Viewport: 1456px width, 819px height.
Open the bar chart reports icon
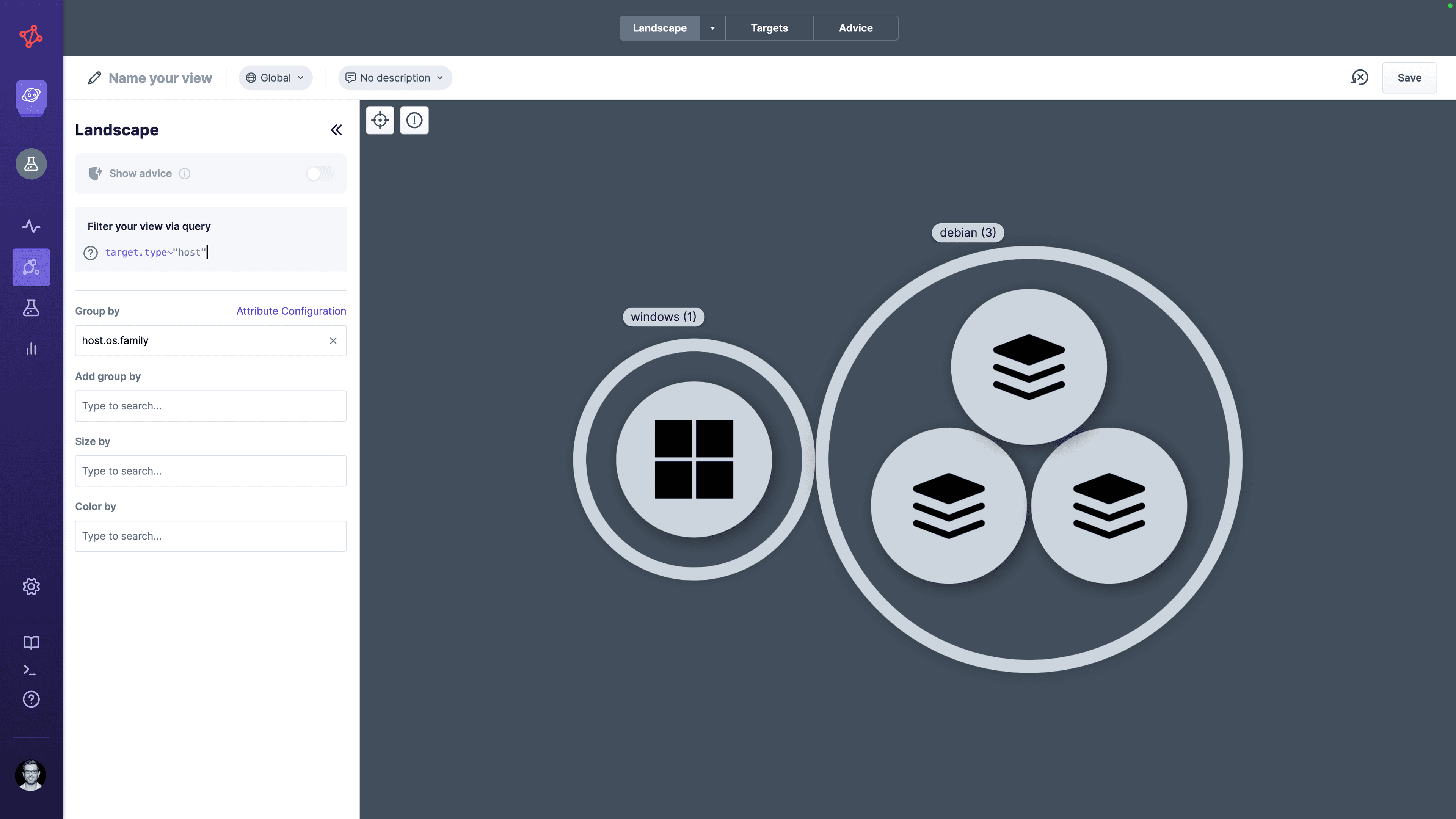click(31, 349)
